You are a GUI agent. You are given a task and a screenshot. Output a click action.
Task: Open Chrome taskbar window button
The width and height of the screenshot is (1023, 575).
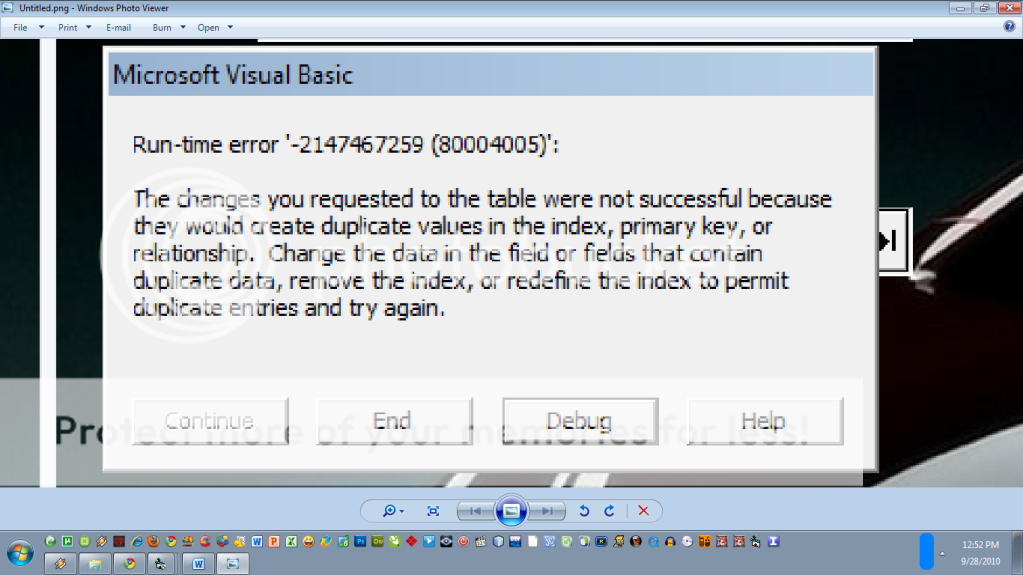coord(129,563)
